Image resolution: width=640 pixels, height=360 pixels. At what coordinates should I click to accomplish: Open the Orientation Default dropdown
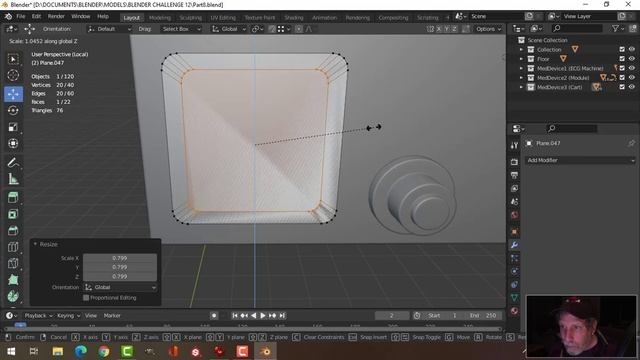(x=109, y=29)
